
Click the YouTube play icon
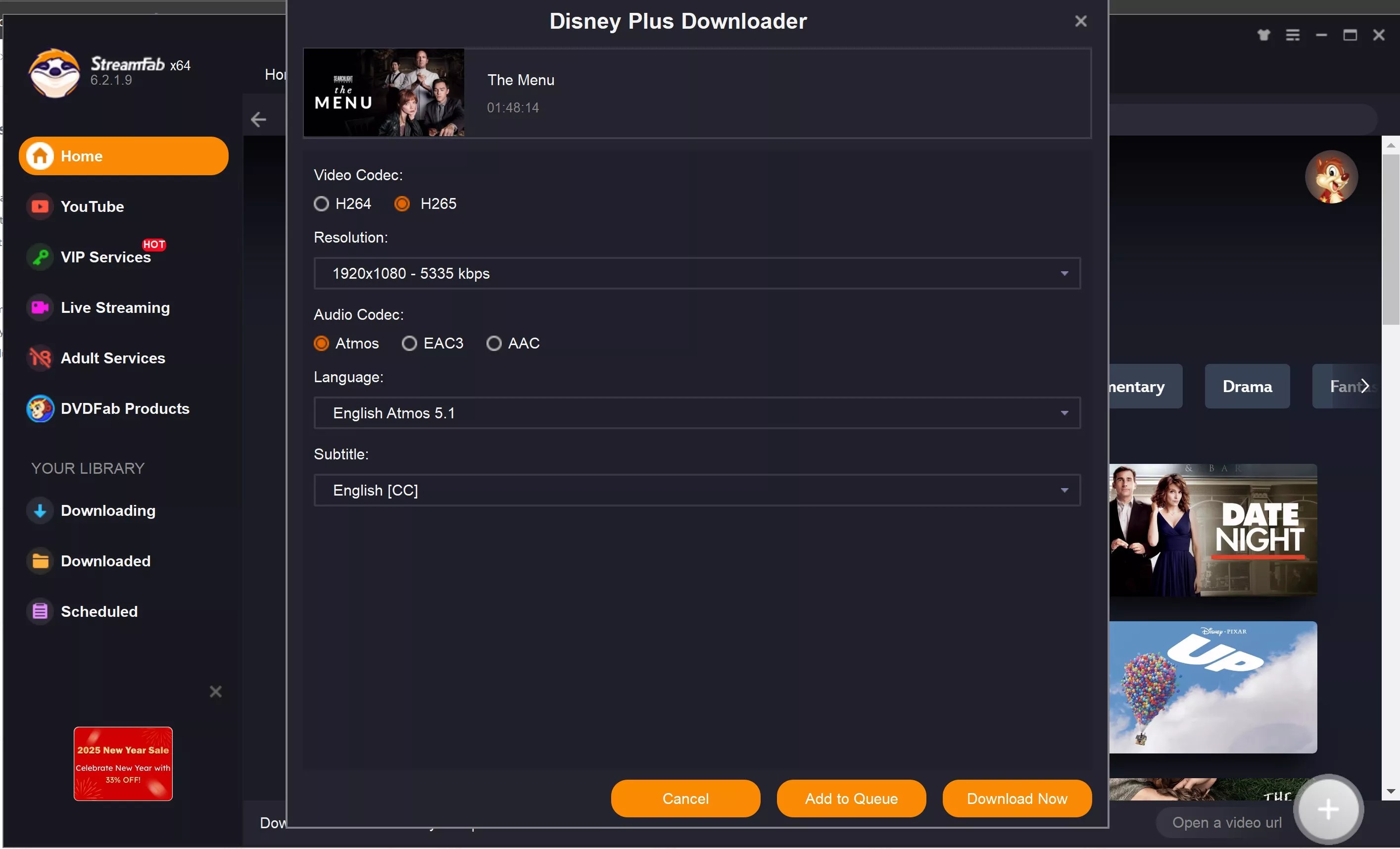pyautogui.click(x=40, y=206)
